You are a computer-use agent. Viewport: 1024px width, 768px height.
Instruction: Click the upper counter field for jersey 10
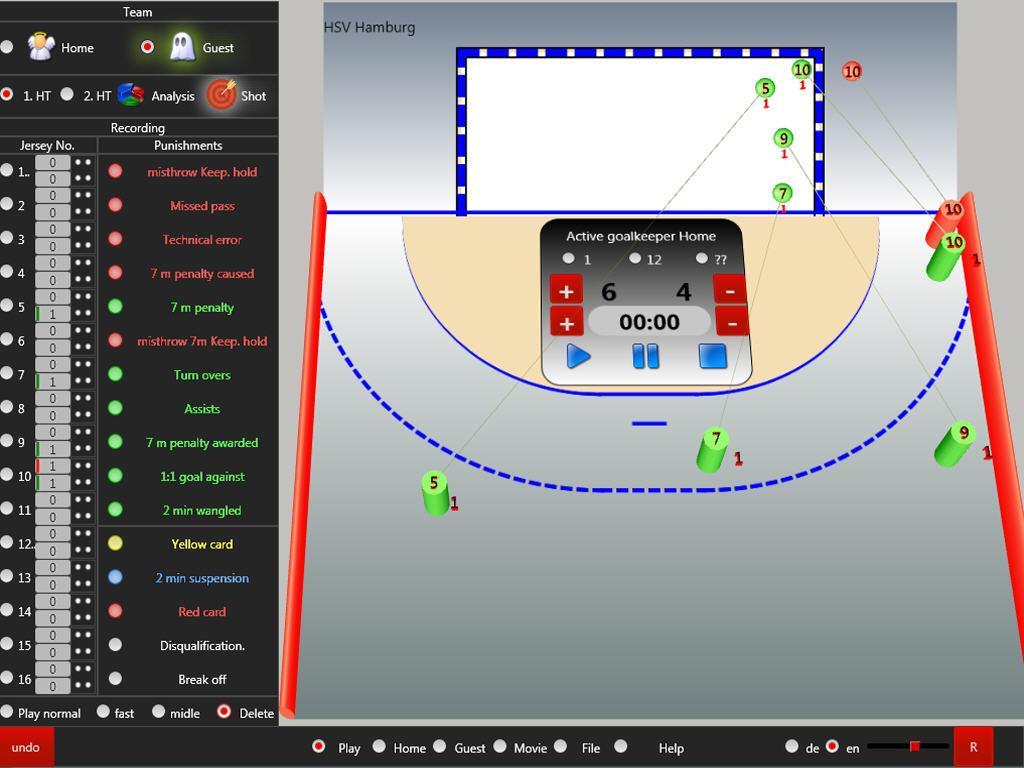click(x=52, y=466)
